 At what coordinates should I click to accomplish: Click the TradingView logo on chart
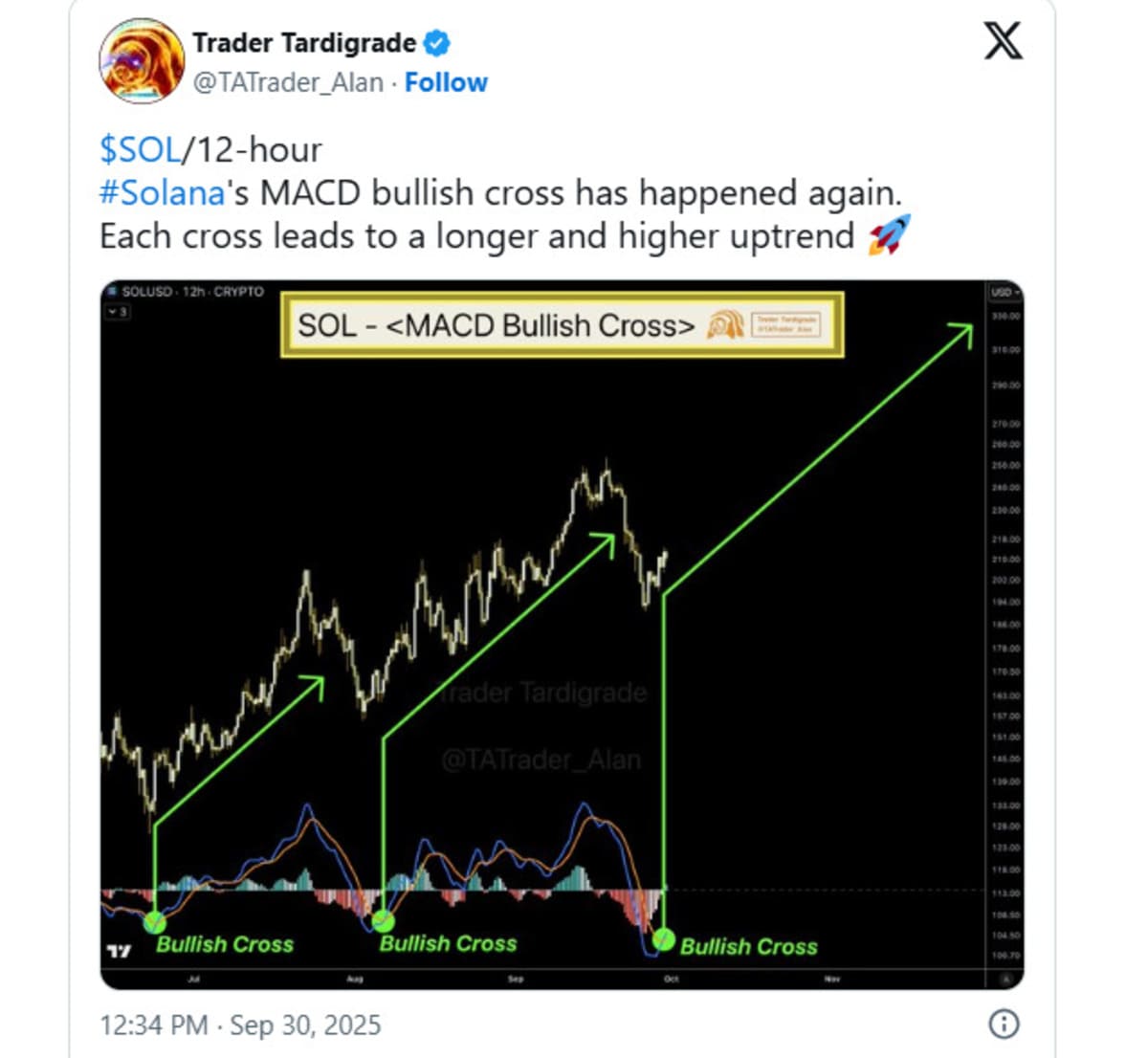coord(119,952)
